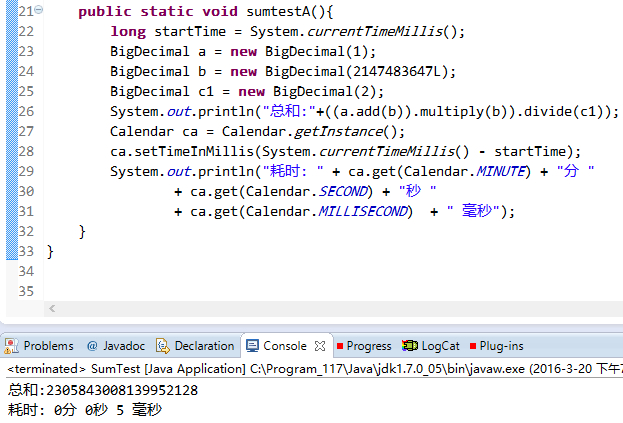Close the Console view
The width and height of the screenshot is (623, 423).
pyautogui.click(x=320, y=346)
